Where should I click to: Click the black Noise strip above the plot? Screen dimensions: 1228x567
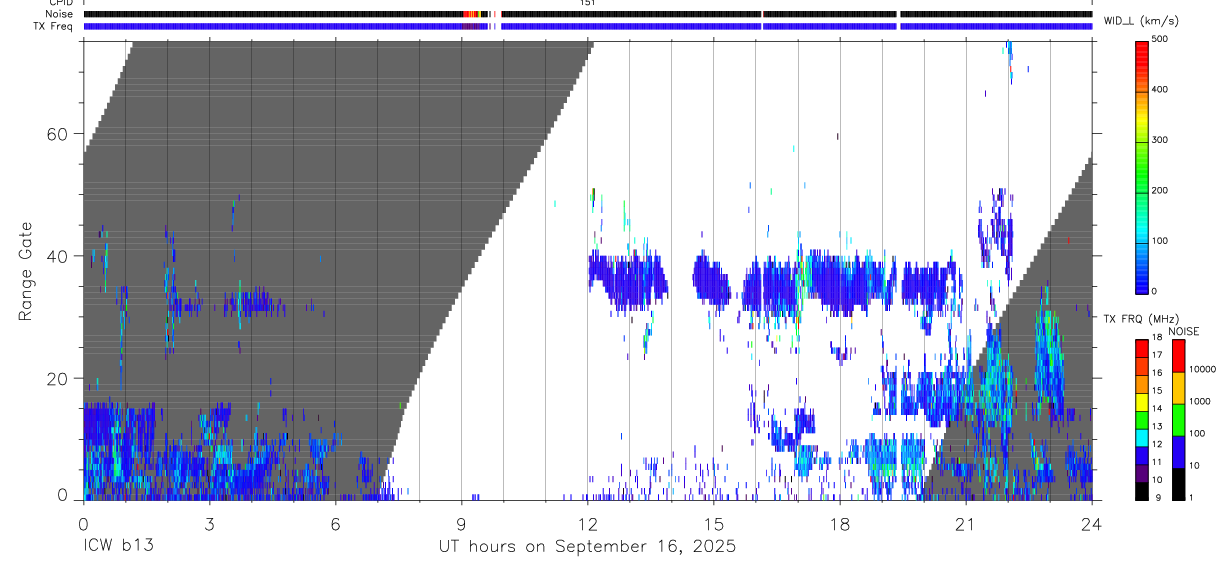[587, 14]
